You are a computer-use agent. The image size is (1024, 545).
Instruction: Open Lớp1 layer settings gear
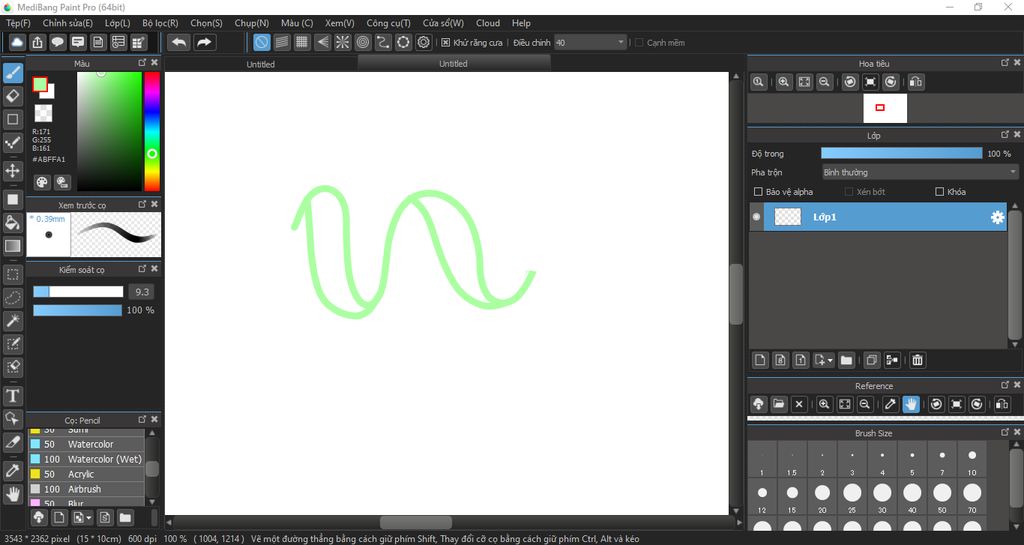(997, 217)
